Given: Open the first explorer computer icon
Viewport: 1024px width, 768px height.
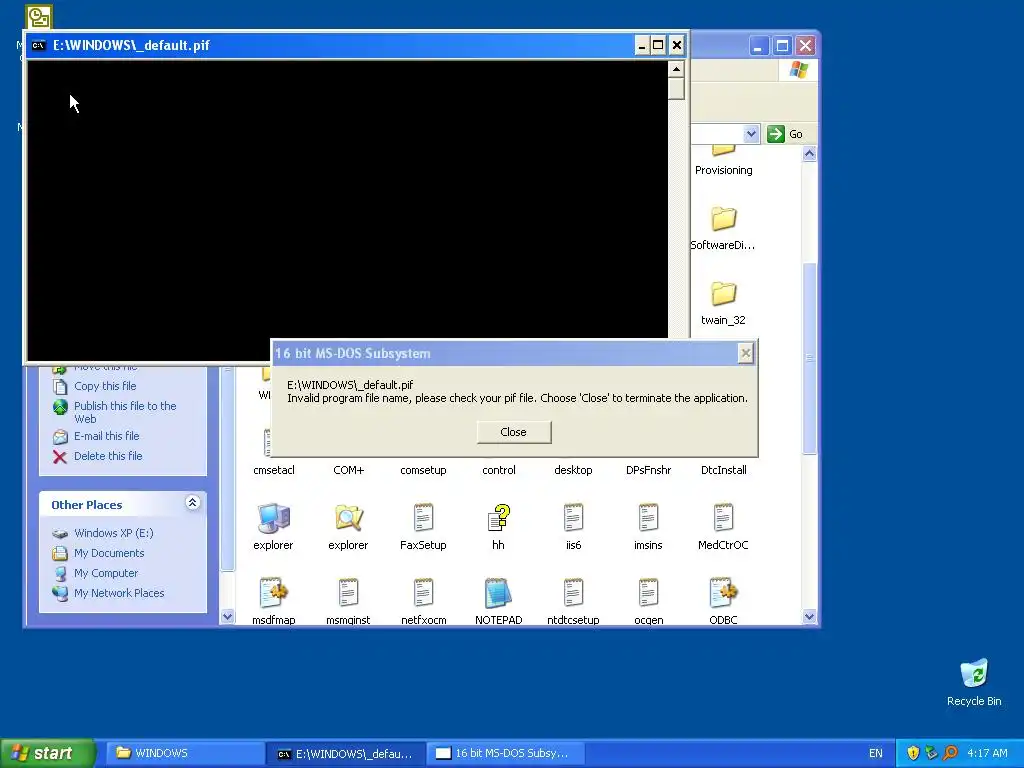Looking at the screenshot, I should point(274,519).
